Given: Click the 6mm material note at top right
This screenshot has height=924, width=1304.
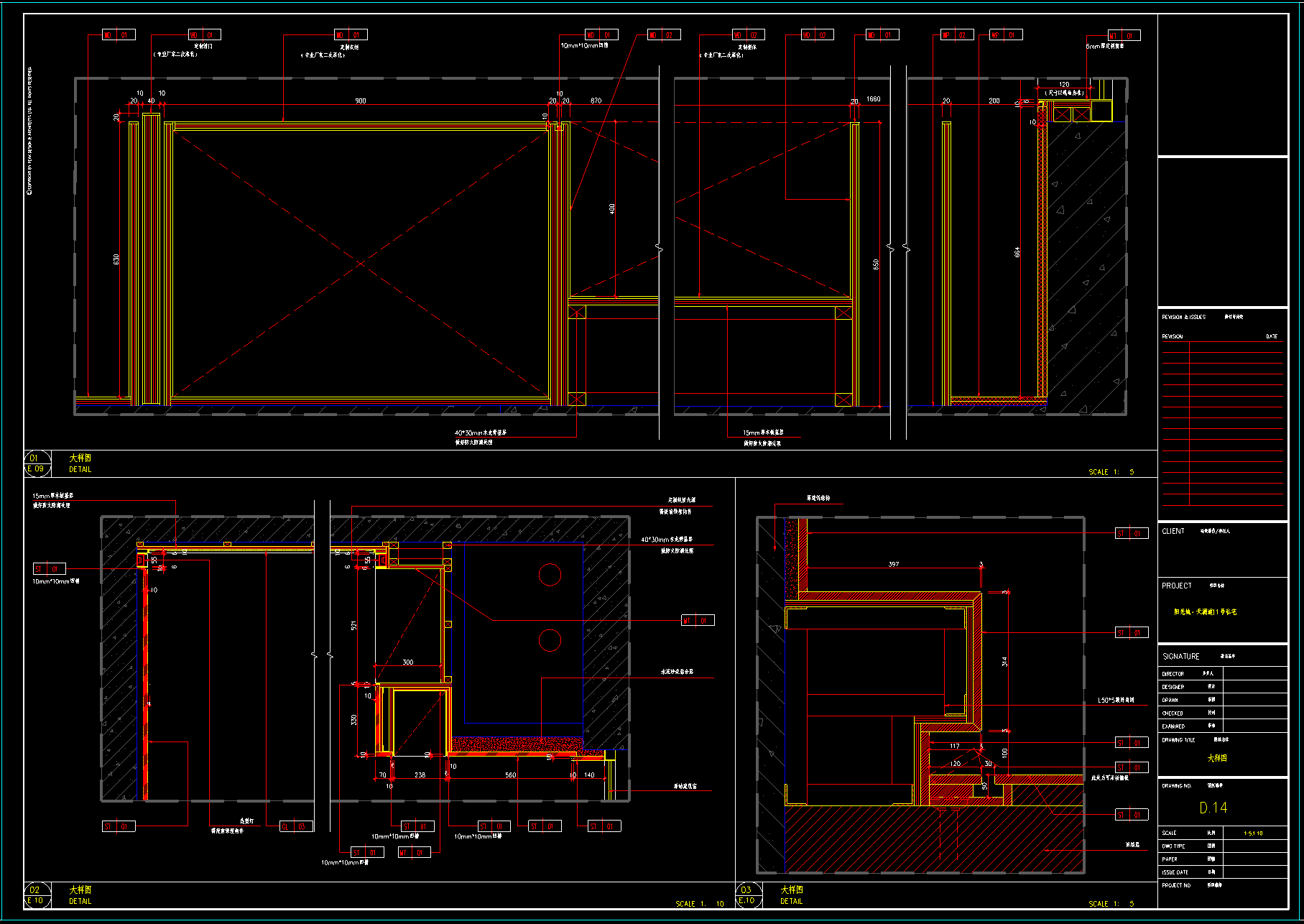Looking at the screenshot, I should point(1105,46).
